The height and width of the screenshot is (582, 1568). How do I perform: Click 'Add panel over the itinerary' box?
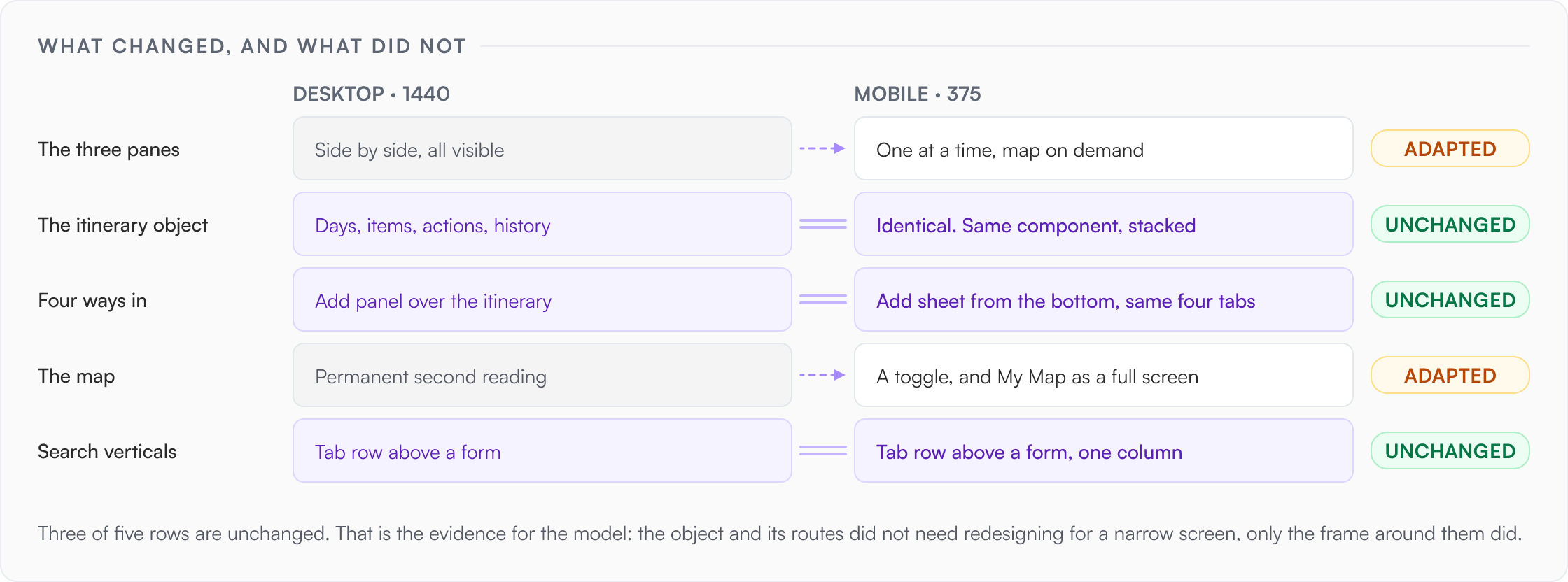point(542,299)
